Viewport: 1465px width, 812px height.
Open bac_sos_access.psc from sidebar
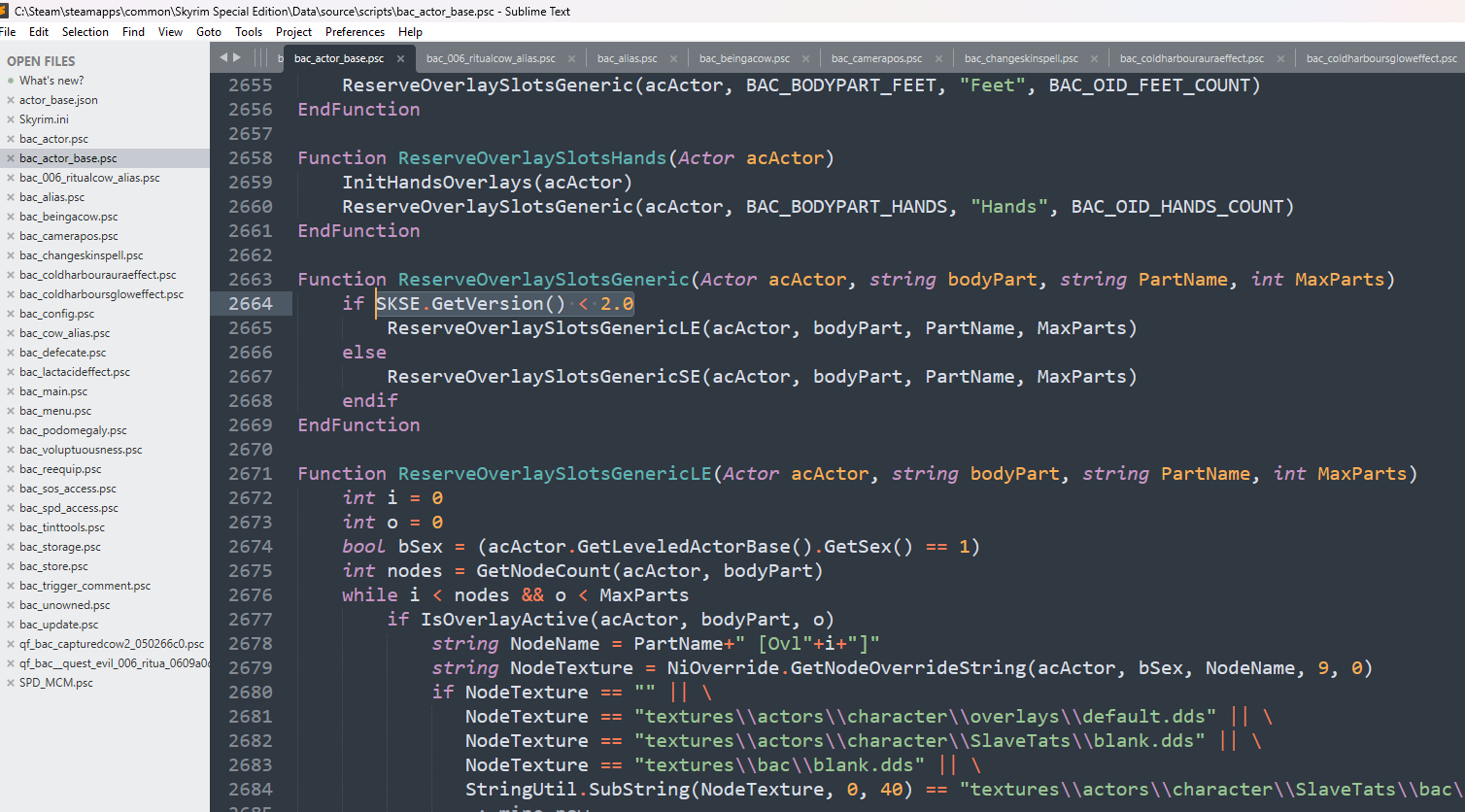click(x=68, y=489)
